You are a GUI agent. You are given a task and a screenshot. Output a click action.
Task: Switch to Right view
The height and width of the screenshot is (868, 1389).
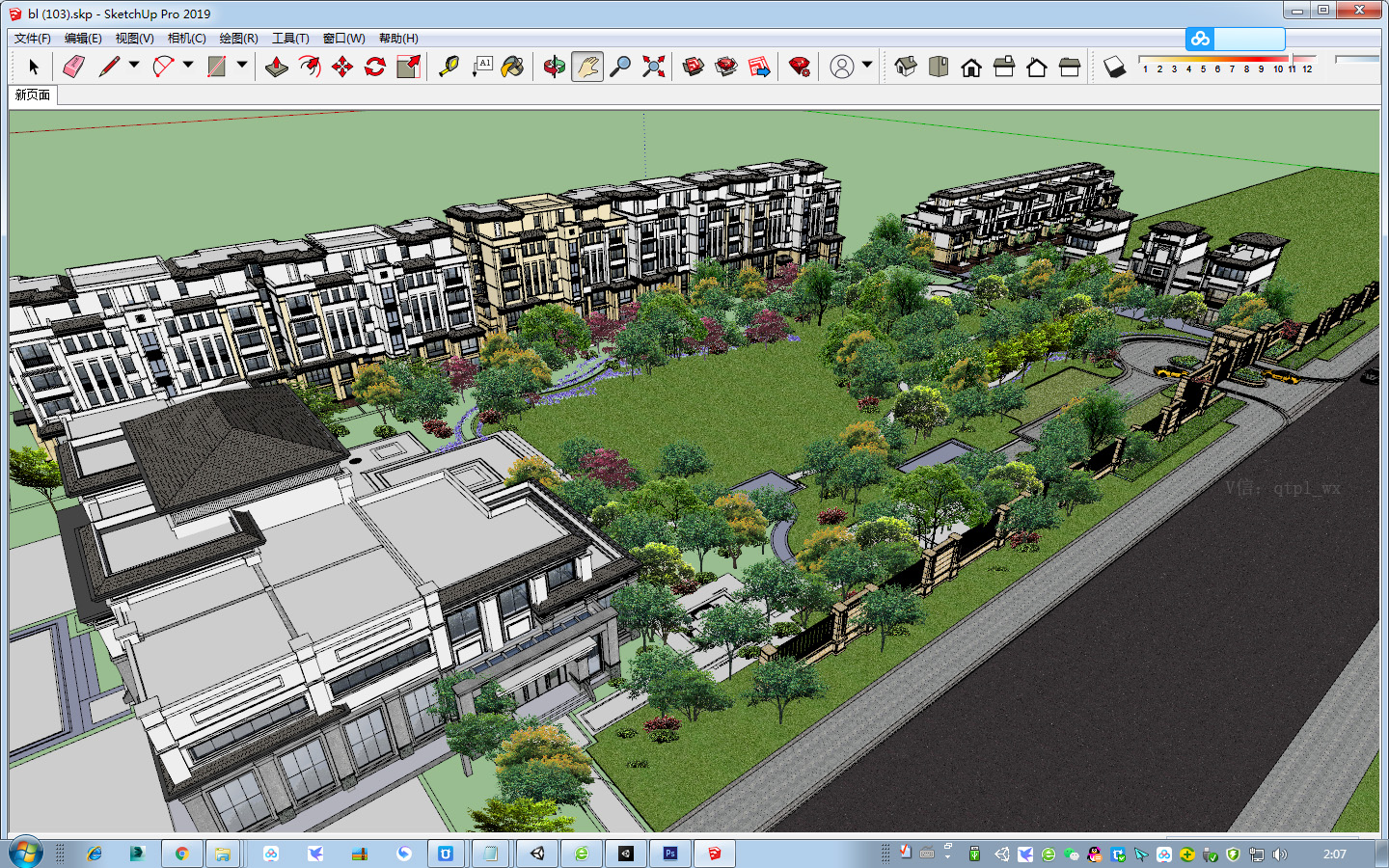1004,67
